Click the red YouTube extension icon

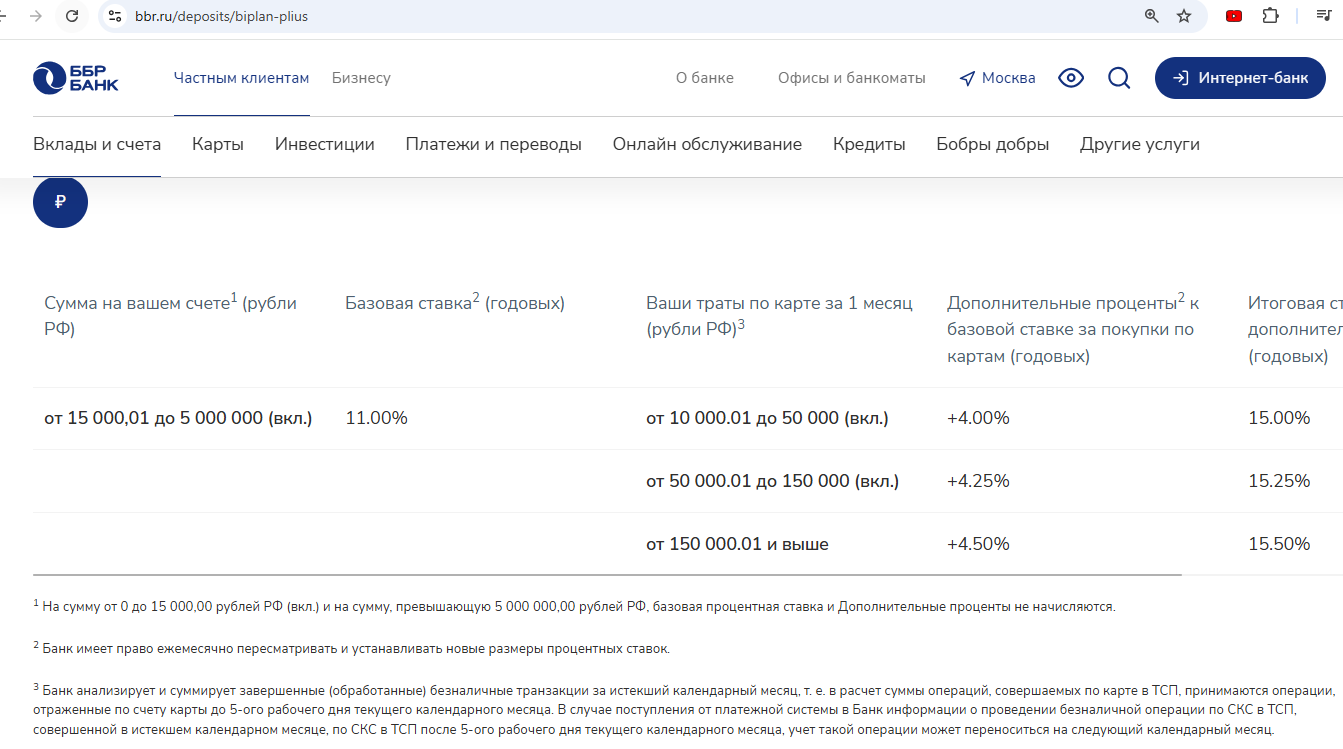click(x=1234, y=16)
